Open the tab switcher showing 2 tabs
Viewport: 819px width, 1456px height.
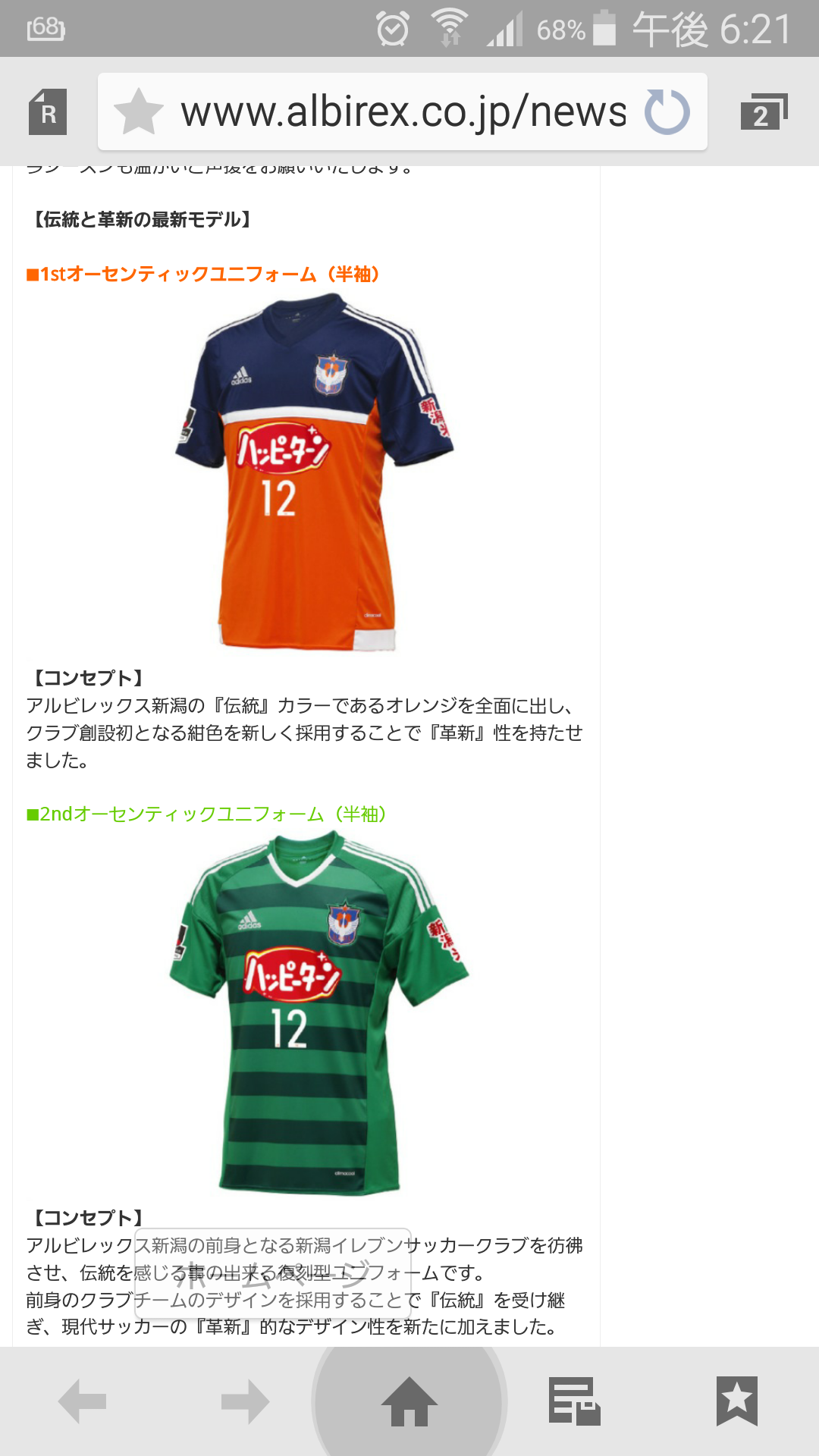[764, 112]
